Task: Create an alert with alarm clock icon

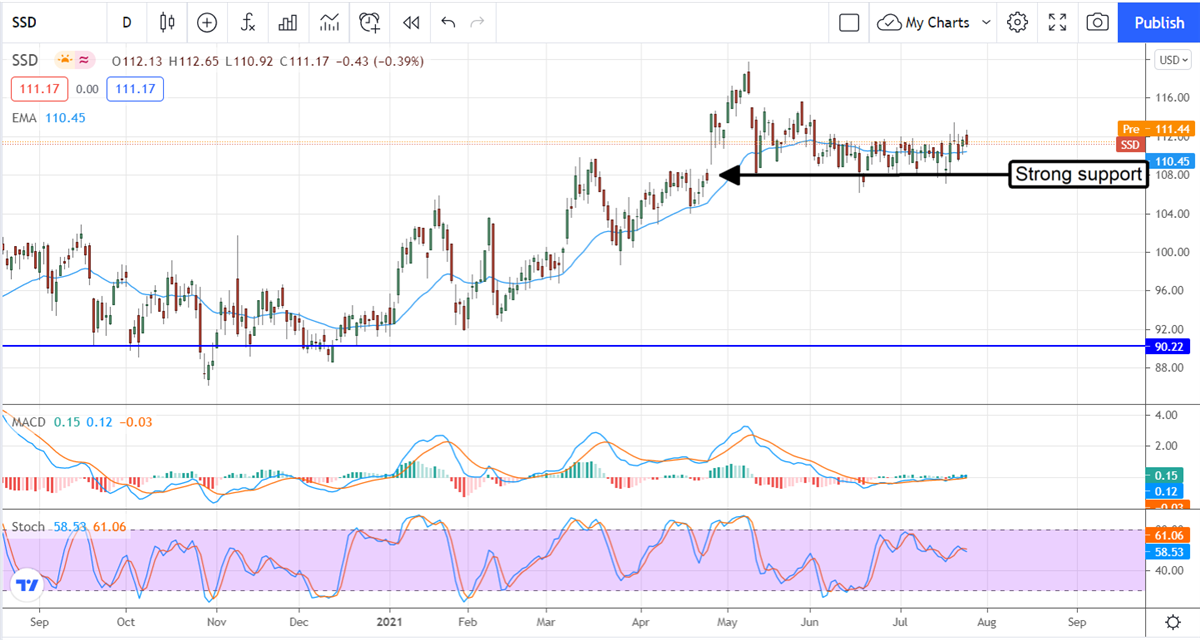Action: [x=370, y=22]
